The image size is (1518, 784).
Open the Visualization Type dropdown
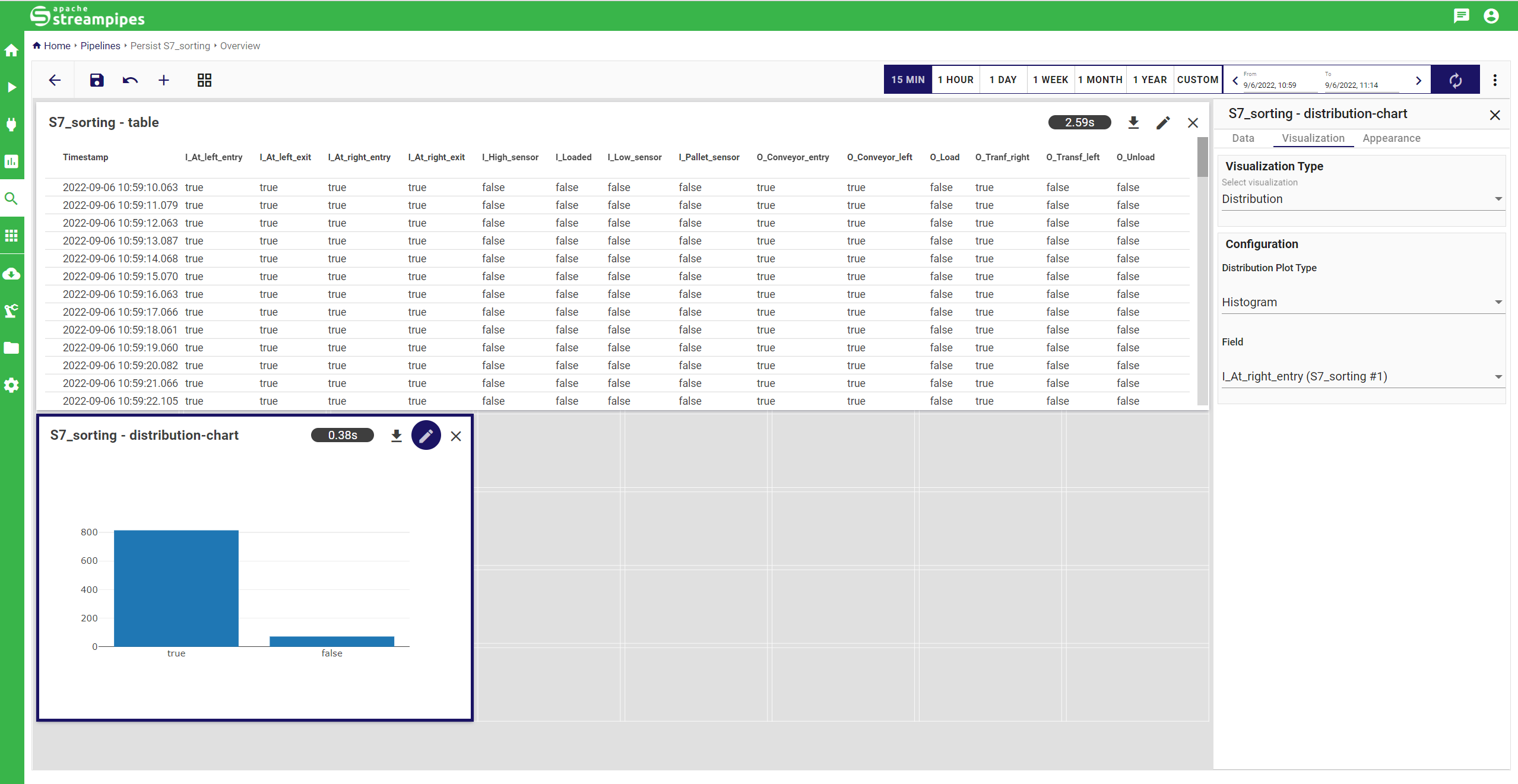1362,199
